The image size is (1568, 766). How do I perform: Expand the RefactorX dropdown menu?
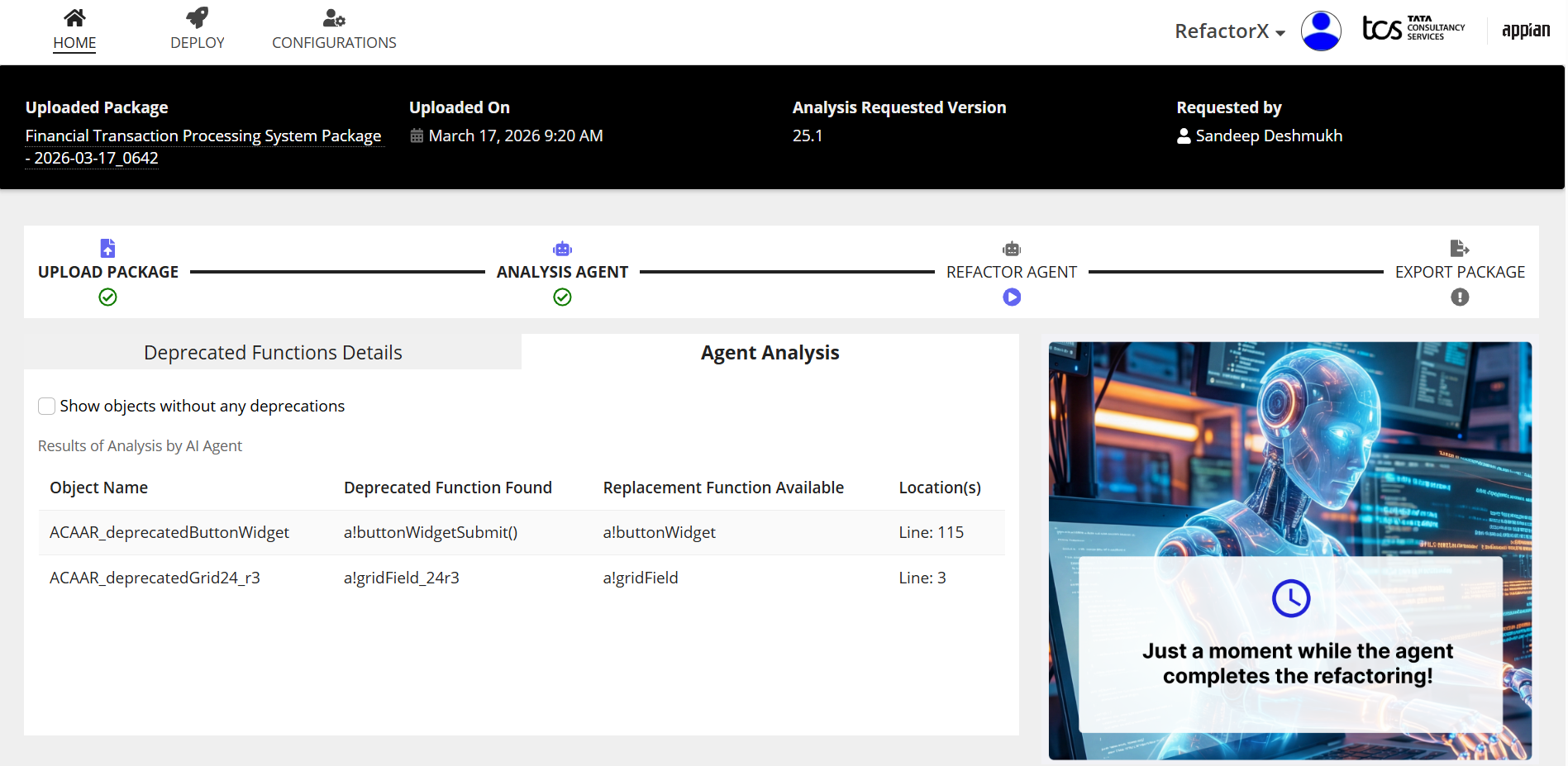click(1229, 31)
